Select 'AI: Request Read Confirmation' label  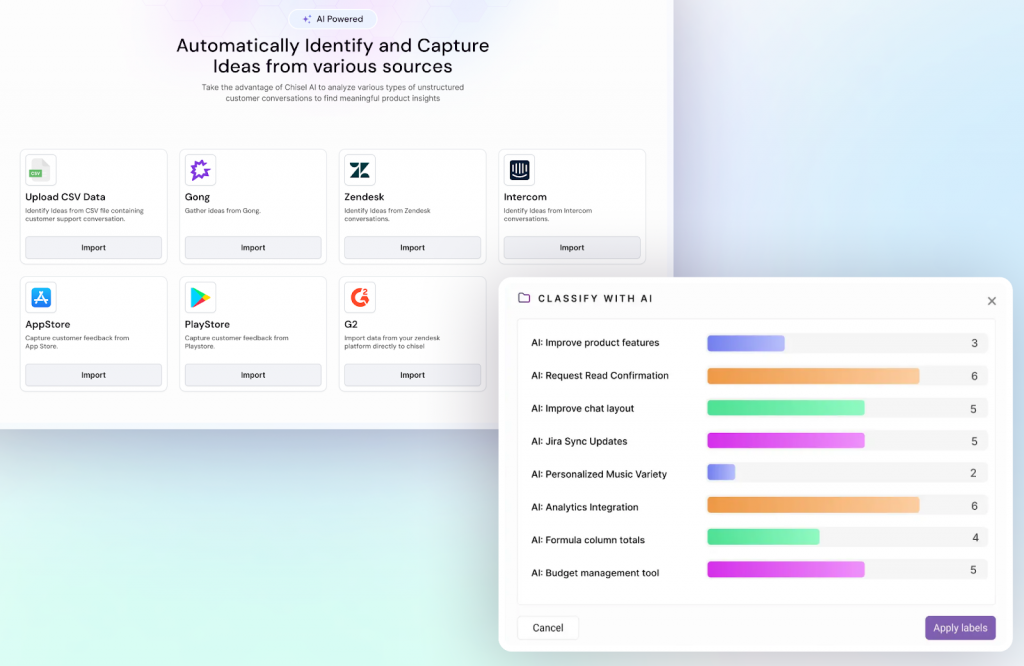click(x=600, y=375)
